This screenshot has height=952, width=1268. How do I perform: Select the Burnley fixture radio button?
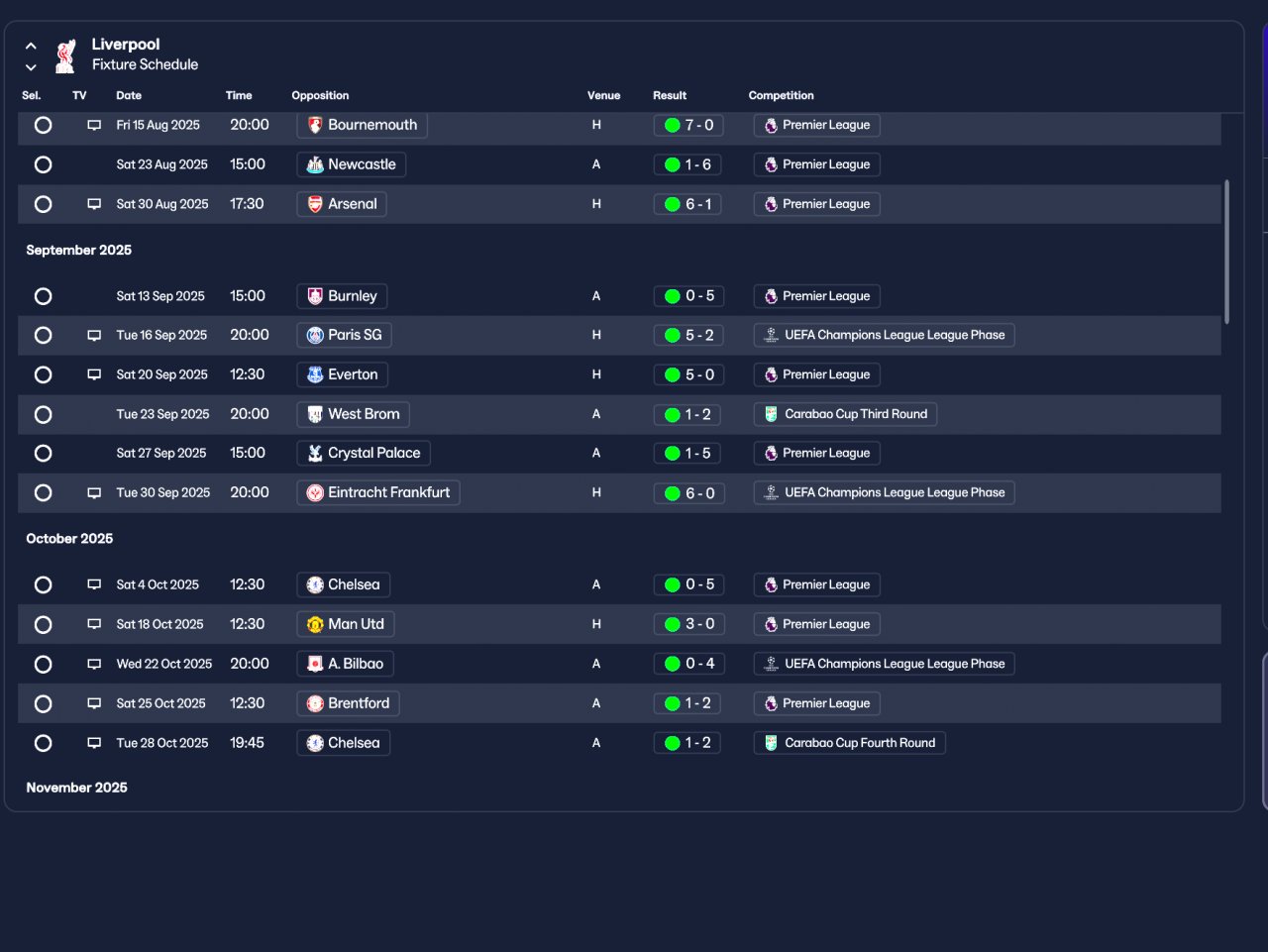[x=43, y=296]
